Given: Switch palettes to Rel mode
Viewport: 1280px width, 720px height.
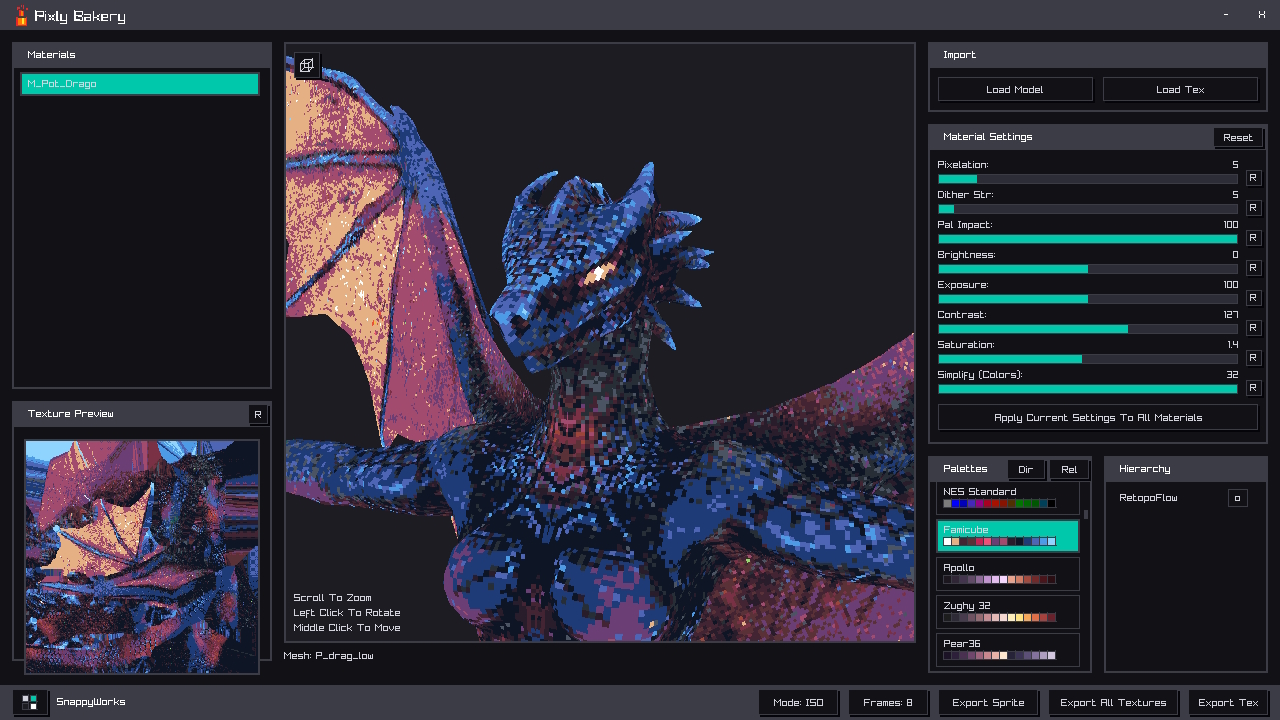Looking at the screenshot, I should (x=1069, y=470).
